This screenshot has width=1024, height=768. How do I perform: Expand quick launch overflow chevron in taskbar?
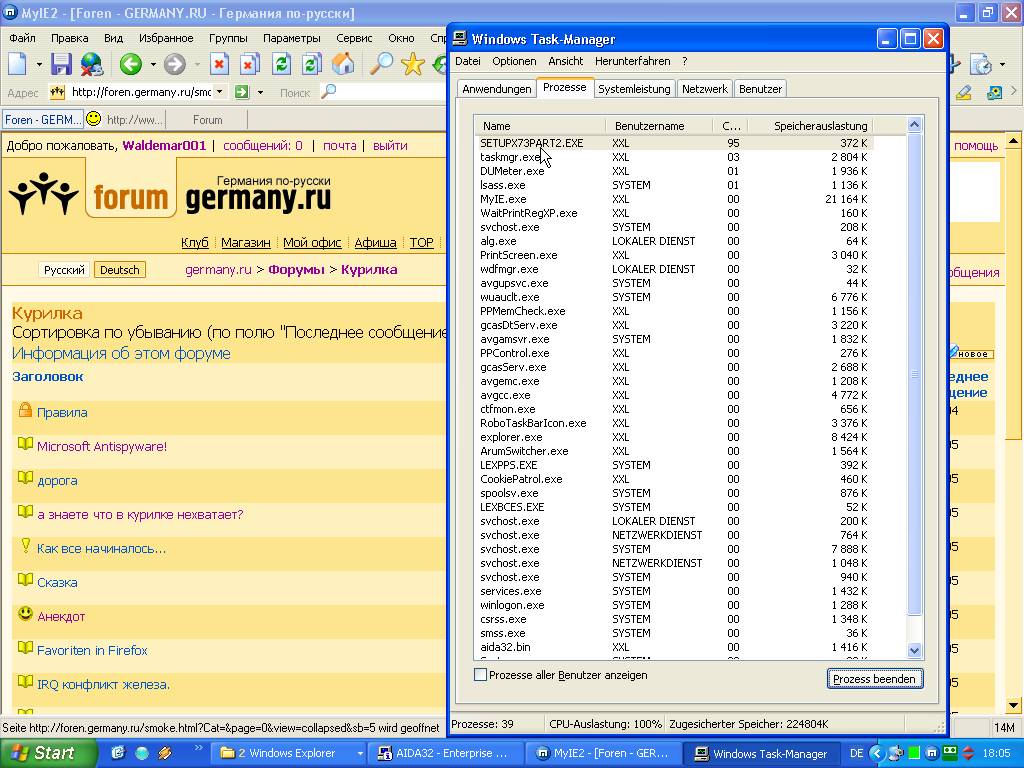[x=199, y=746]
